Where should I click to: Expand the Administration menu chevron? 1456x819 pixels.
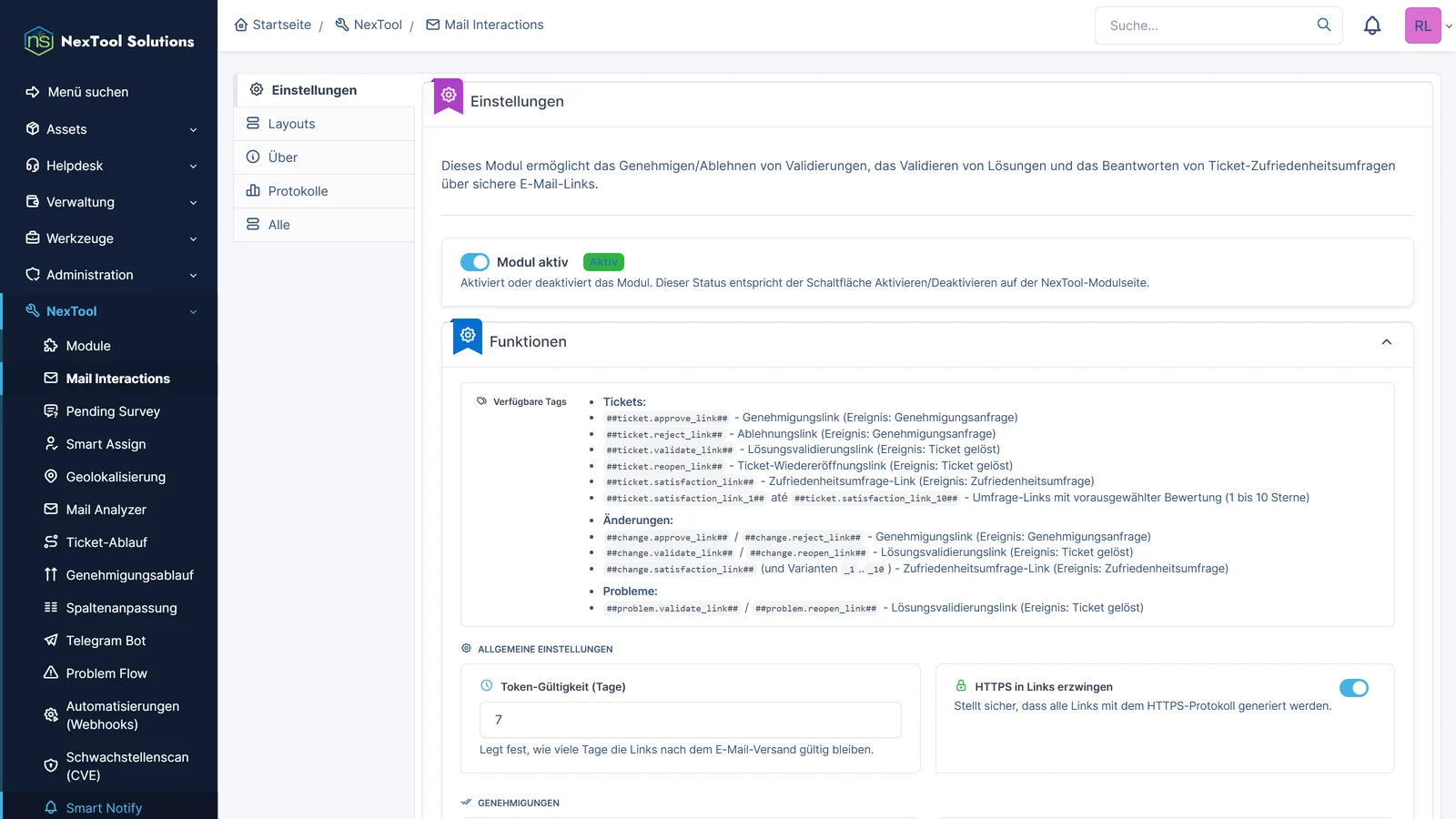[193, 276]
